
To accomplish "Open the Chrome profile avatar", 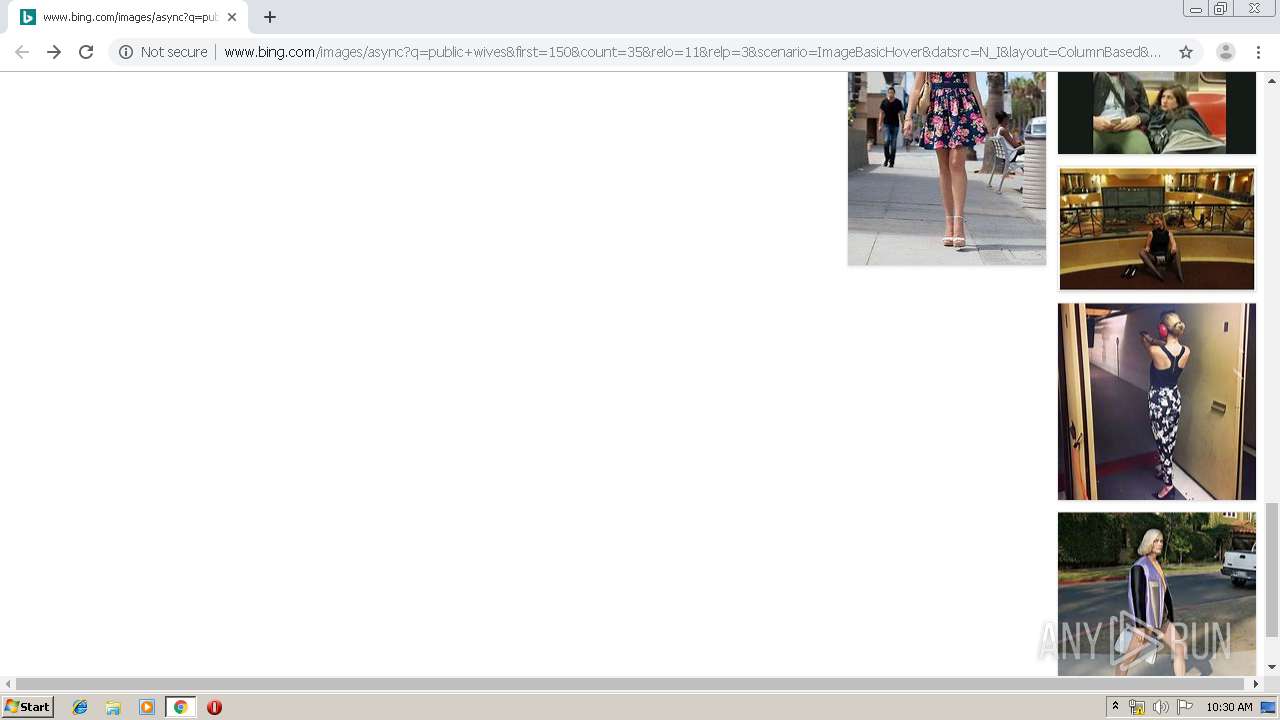I will pos(1226,52).
